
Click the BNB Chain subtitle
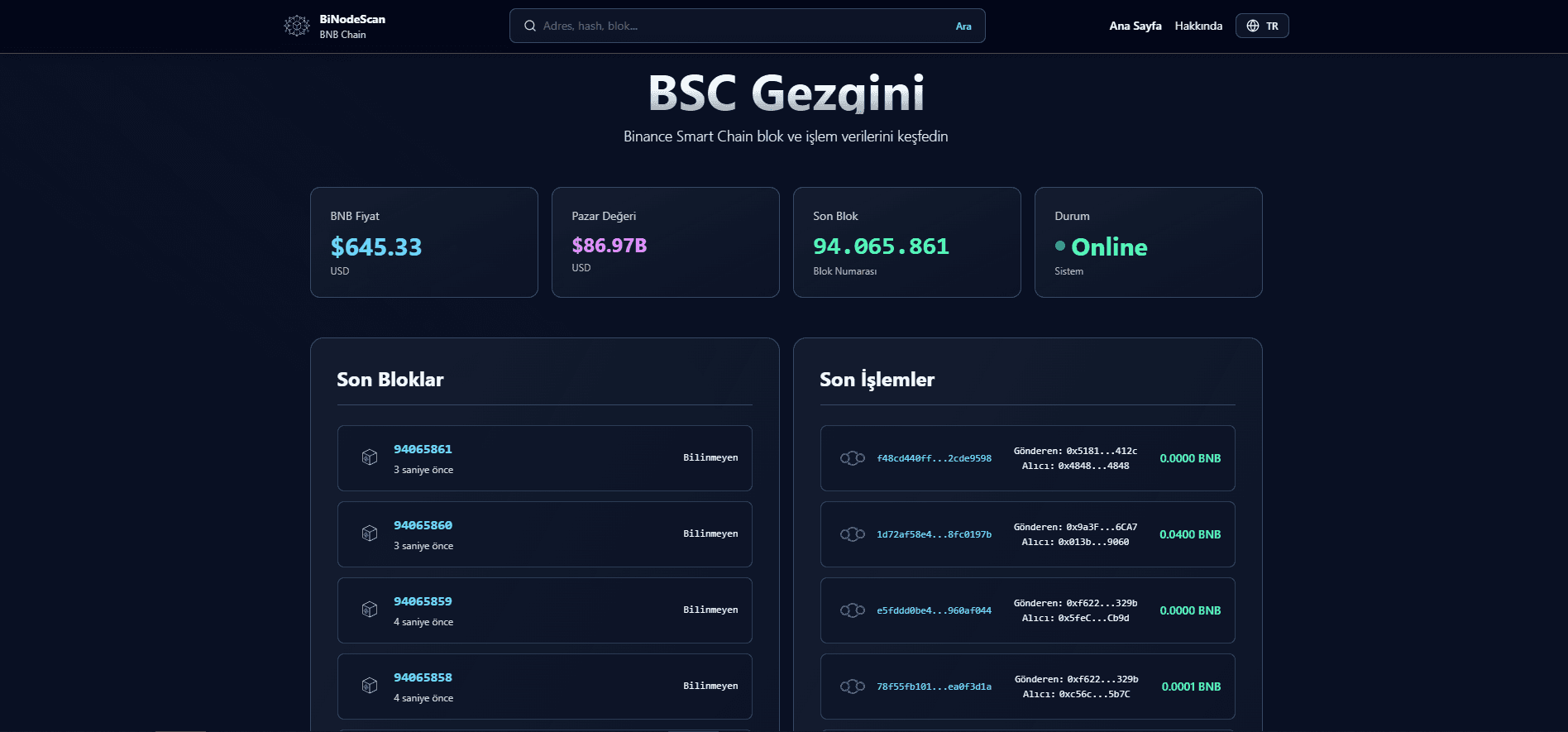342,35
